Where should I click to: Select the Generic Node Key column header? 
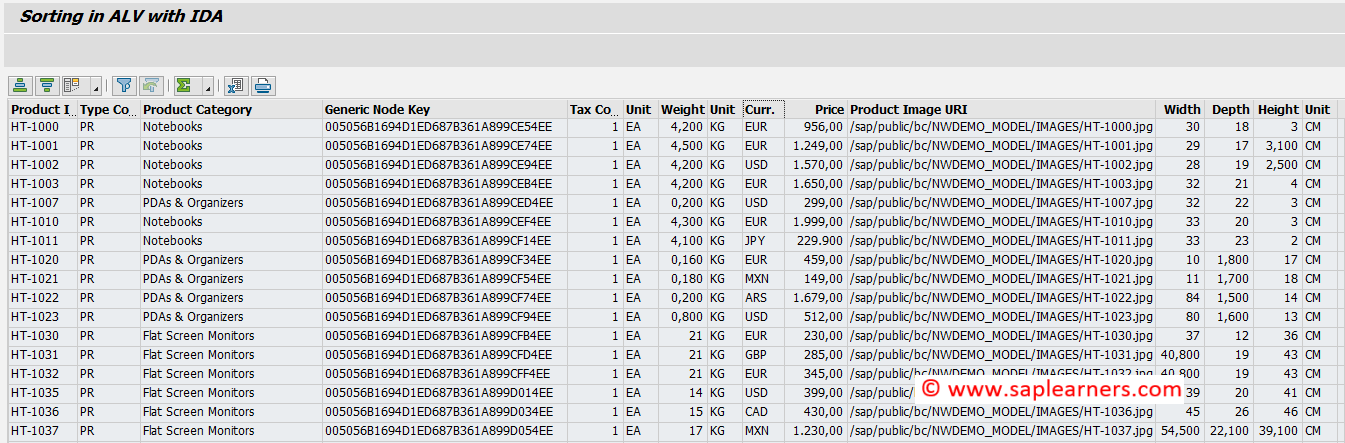coord(444,109)
